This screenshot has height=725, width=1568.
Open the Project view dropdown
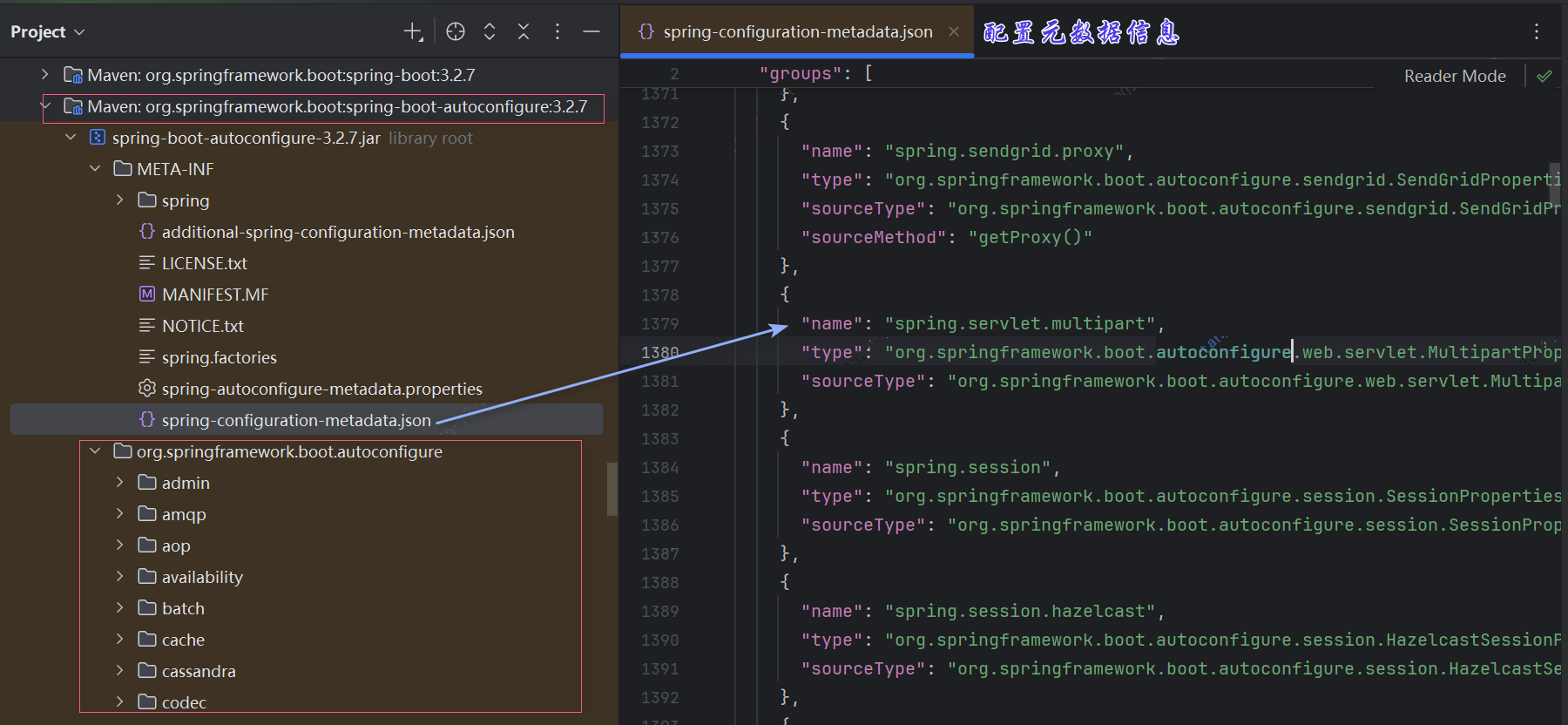point(47,31)
